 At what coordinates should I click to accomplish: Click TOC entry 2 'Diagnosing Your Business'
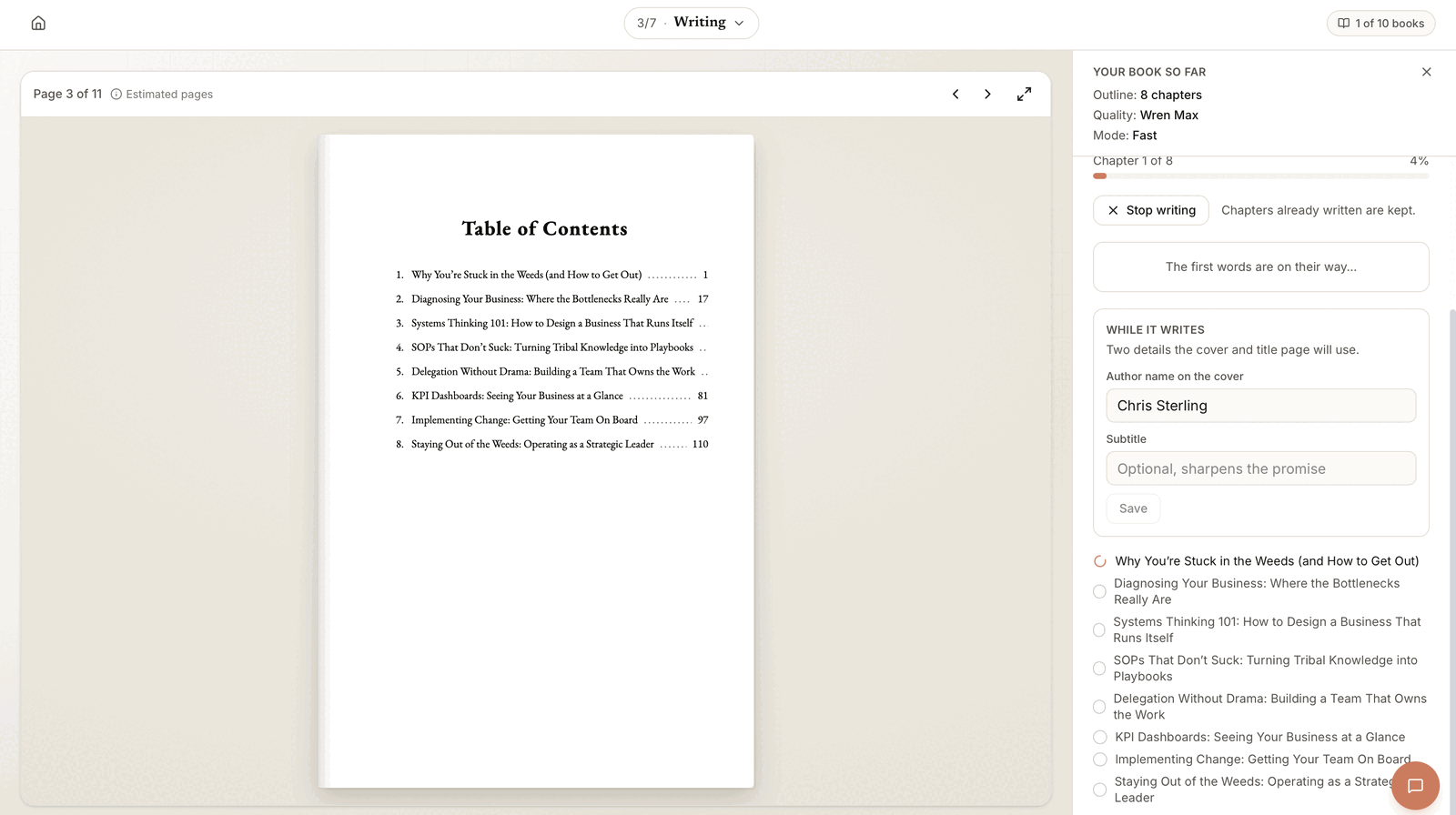click(551, 299)
